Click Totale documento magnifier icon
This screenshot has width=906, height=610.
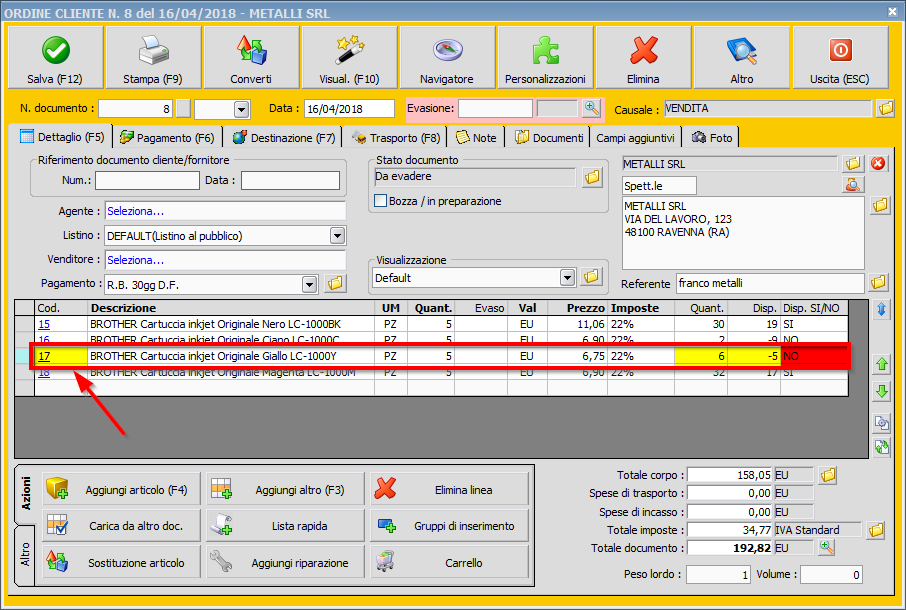[x=827, y=547]
